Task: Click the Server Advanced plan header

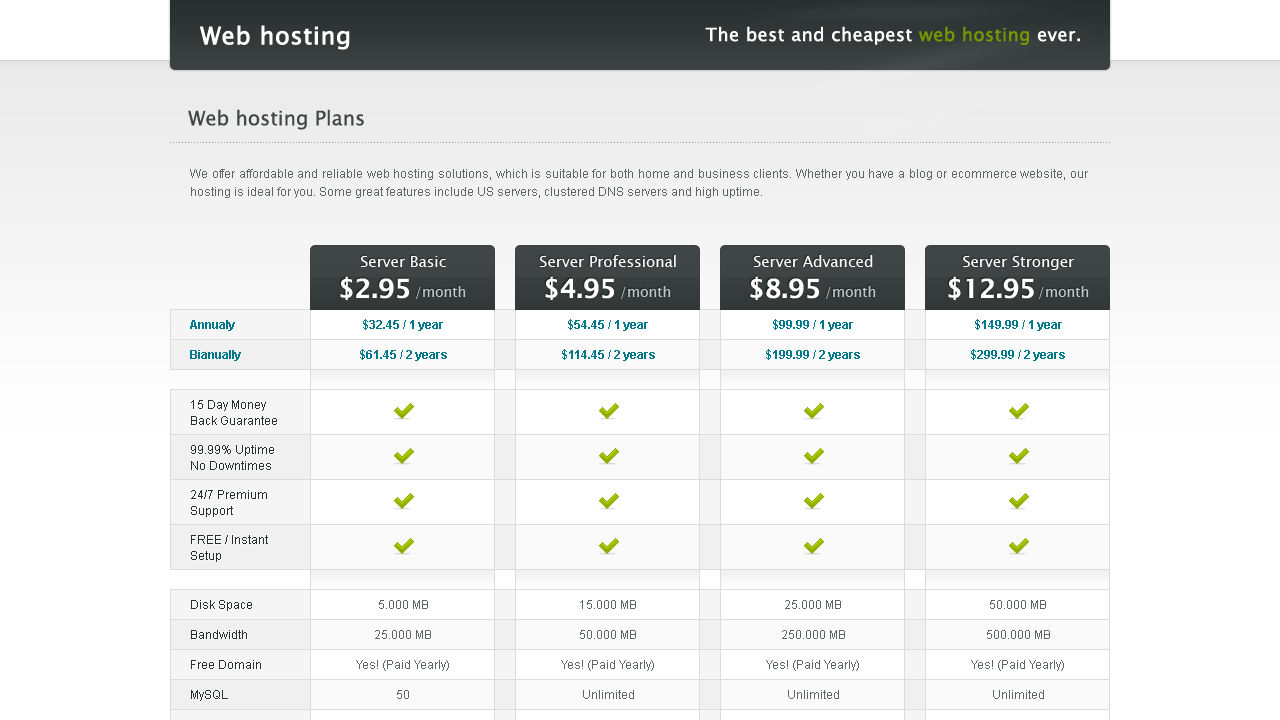Action: [x=812, y=261]
